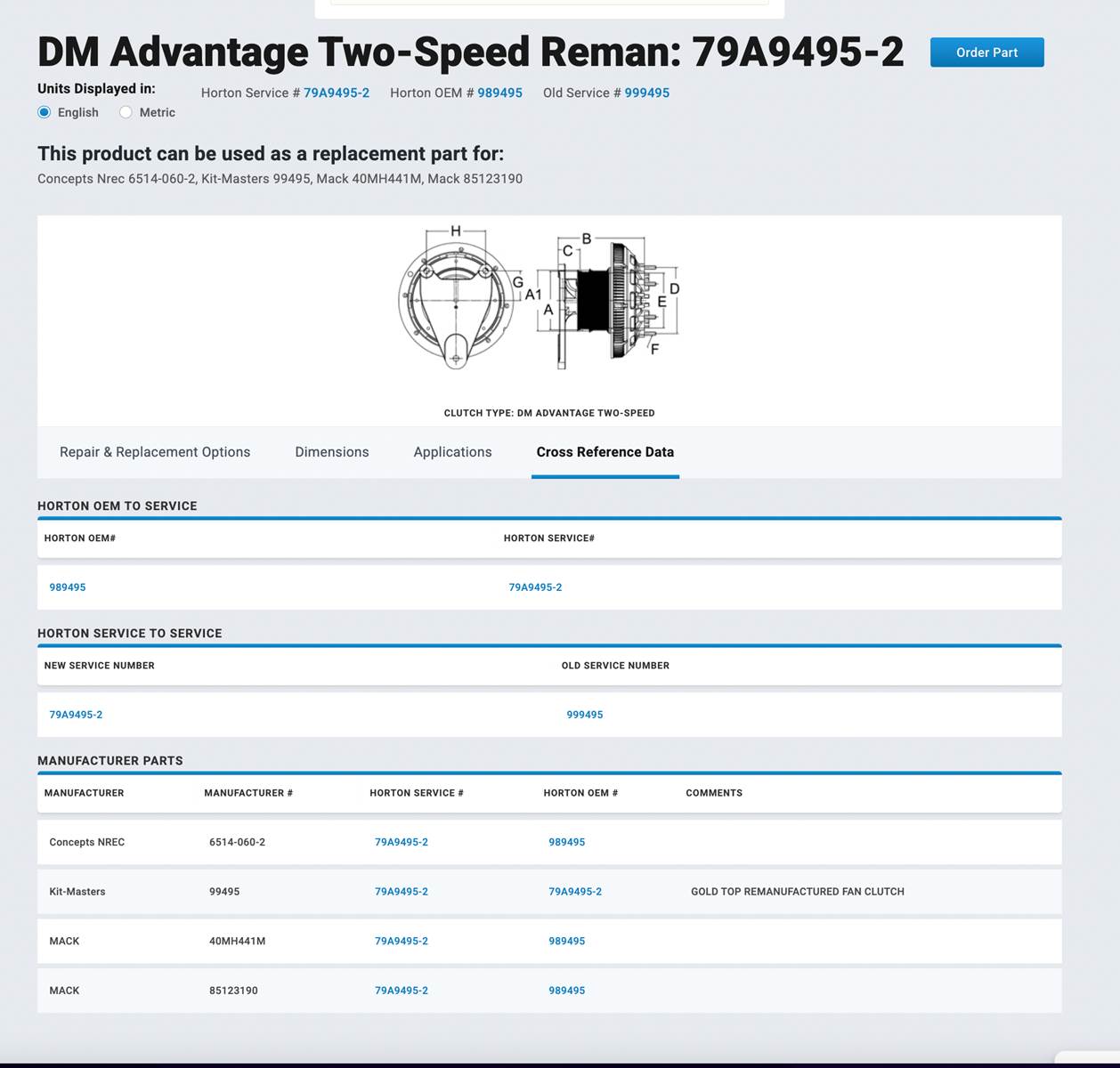Click the clutch dimension diagram image
The width and height of the screenshot is (1120, 1068).
click(540, 298)
